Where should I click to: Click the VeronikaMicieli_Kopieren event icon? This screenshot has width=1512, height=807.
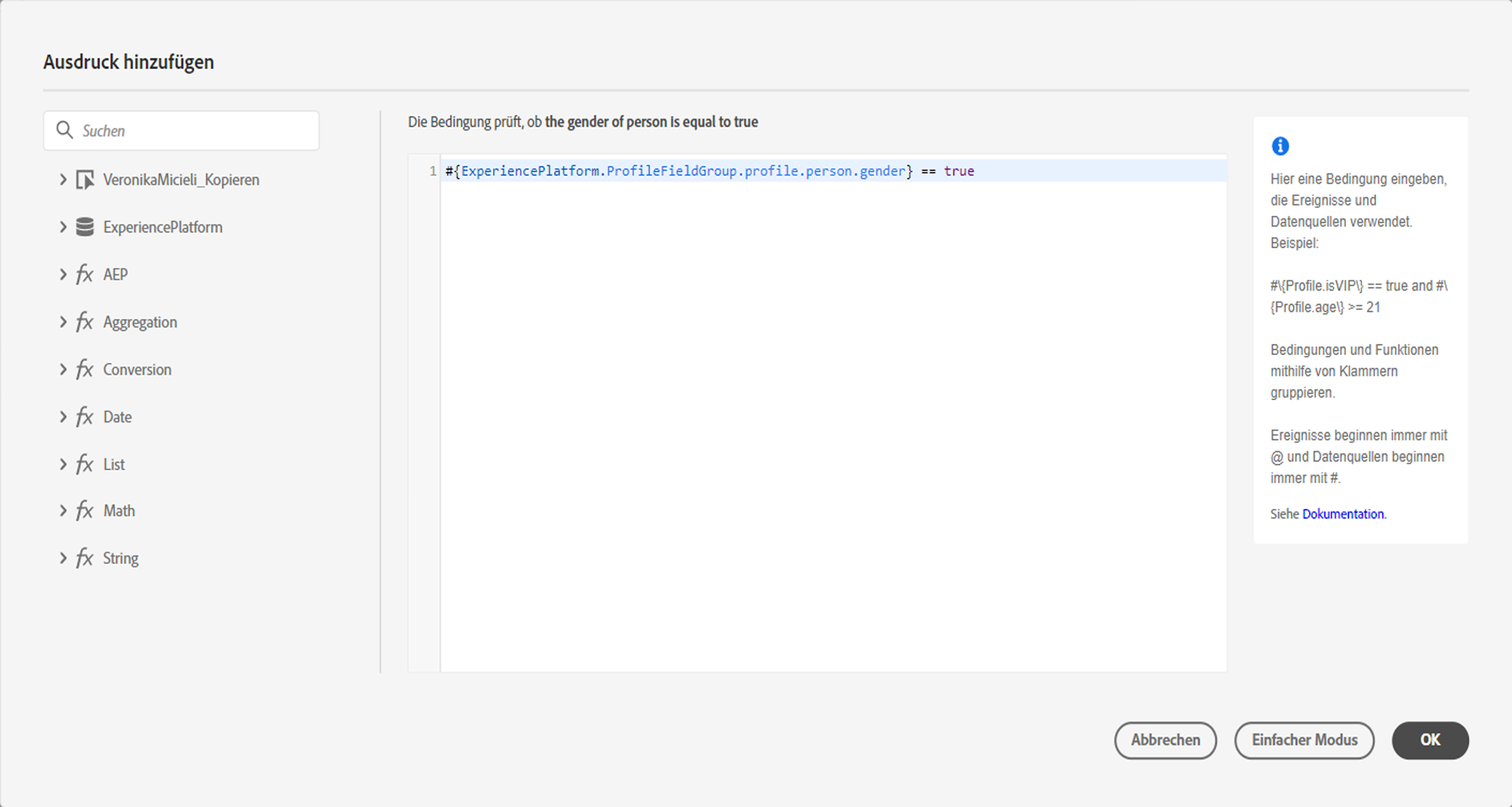coord(85,180)
